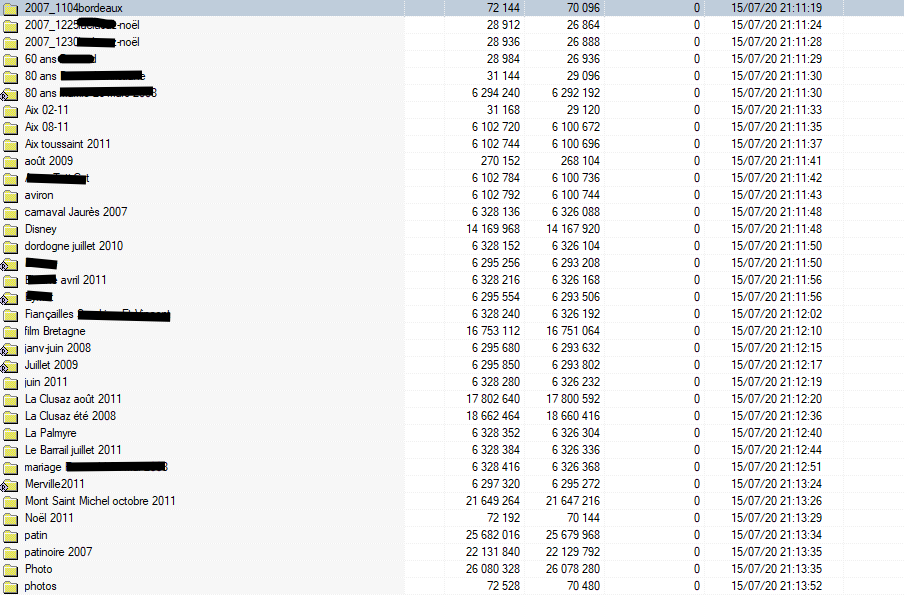Select the Aix toussaint 2011 folder
Screen dimensions: 904x595
pyautogui.click(x=67, y=144)
